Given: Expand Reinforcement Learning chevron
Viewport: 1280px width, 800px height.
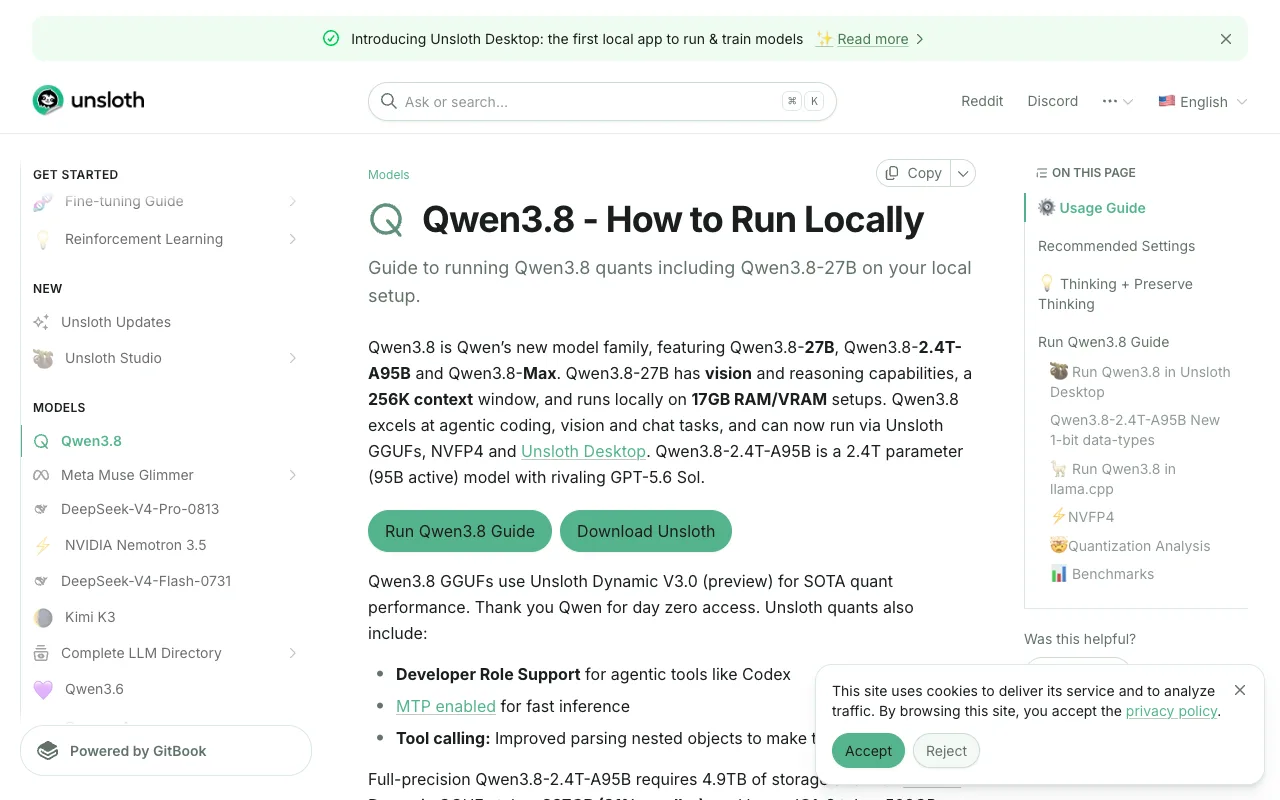Looking at the screenshot, I should click(292, 239).
